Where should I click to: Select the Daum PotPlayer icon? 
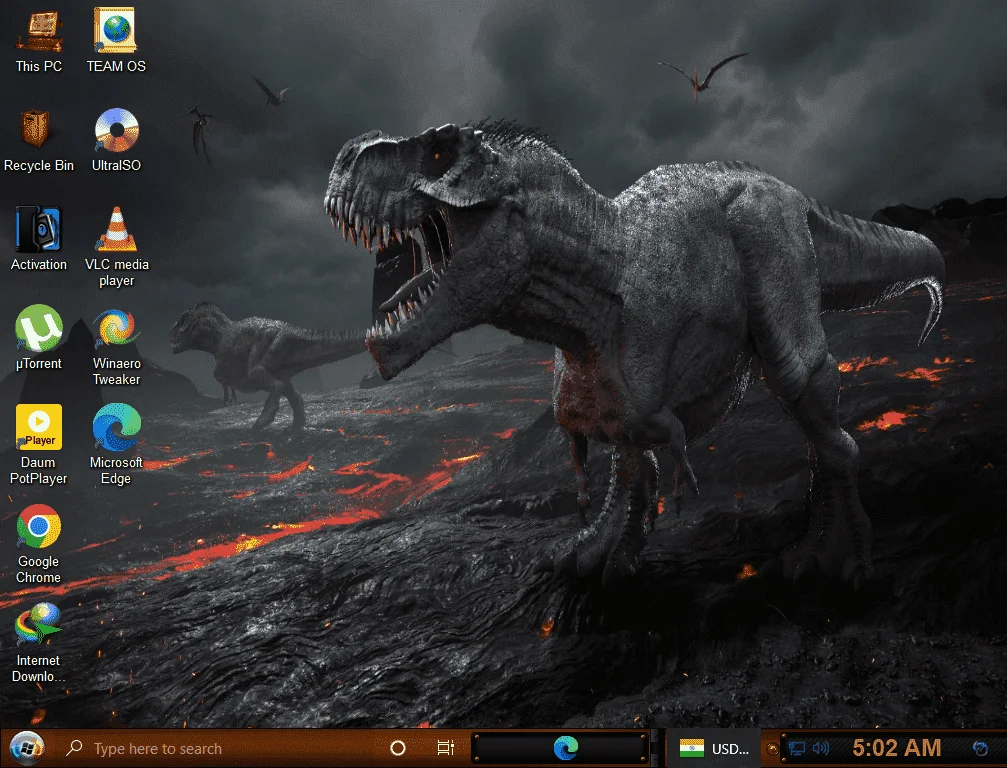(39, 427)
